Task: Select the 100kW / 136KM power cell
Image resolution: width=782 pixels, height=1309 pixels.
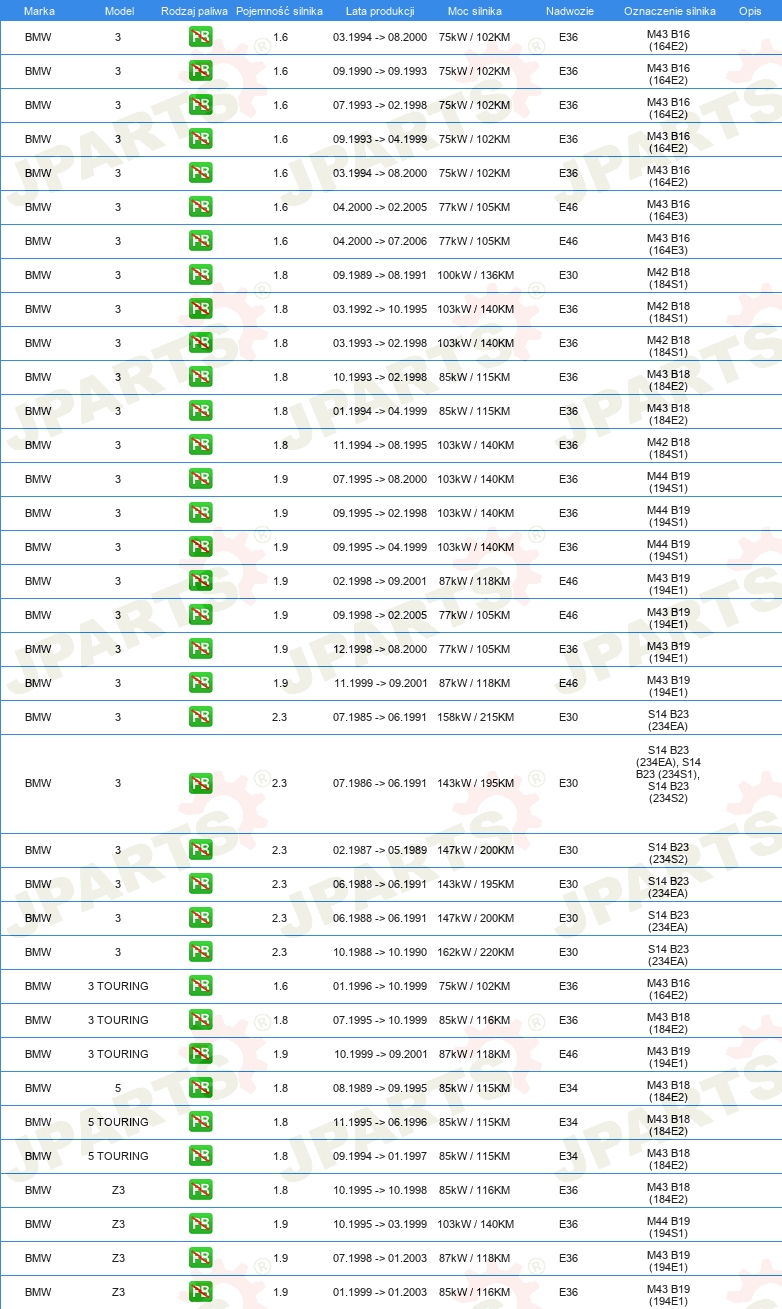Action: click(x=475, y=275)
